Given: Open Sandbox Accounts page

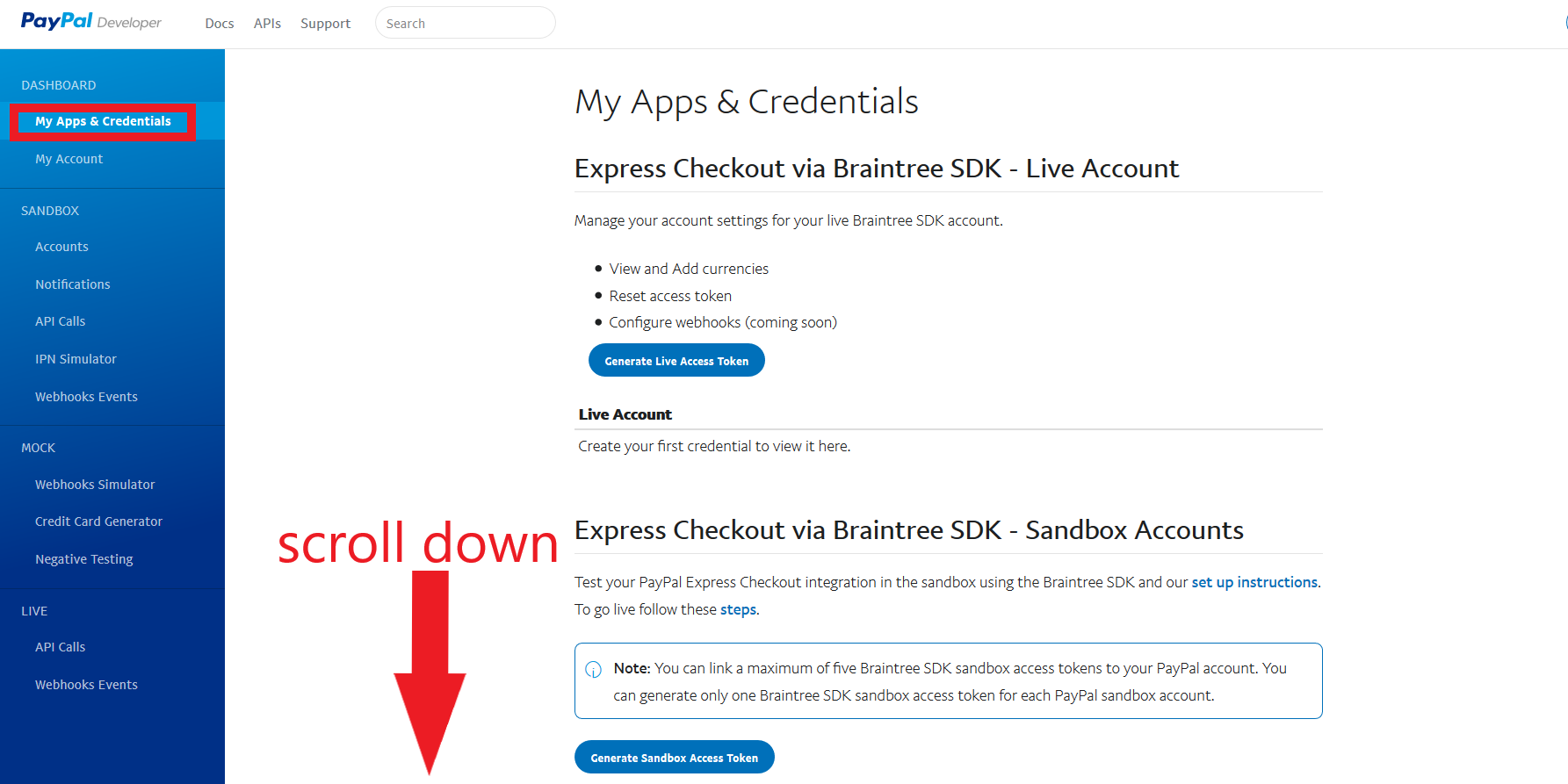Looking at the screenshot, I should pos(61,247).
